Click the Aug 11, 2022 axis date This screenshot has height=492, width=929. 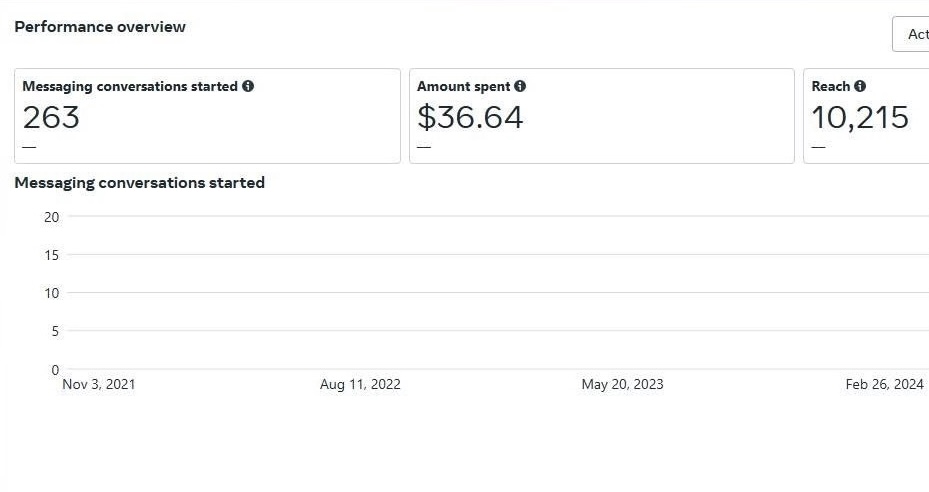tap(360, 384)
